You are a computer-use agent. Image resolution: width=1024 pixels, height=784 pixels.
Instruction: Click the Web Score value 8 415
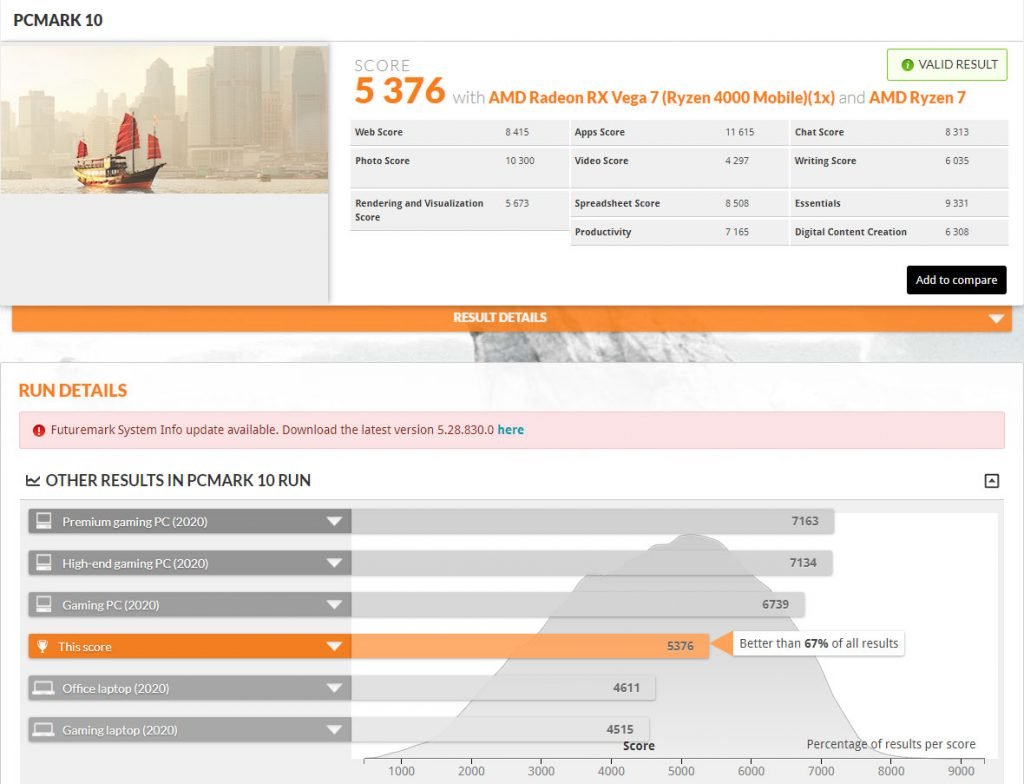[517, 132]
